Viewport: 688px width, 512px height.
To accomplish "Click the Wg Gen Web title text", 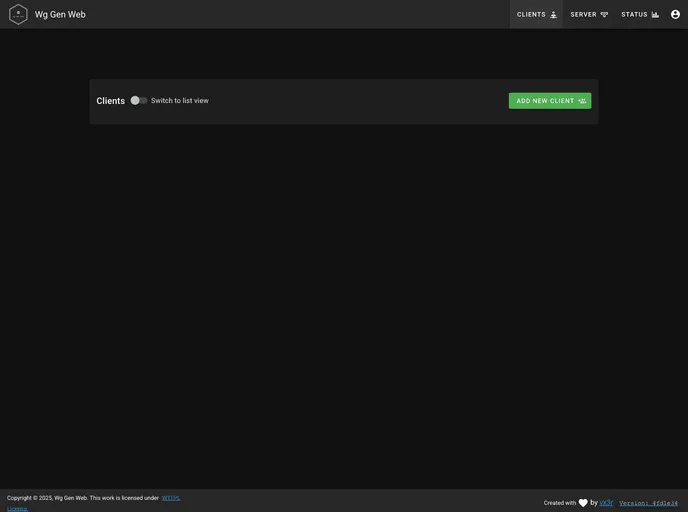I will click(60, 14).
